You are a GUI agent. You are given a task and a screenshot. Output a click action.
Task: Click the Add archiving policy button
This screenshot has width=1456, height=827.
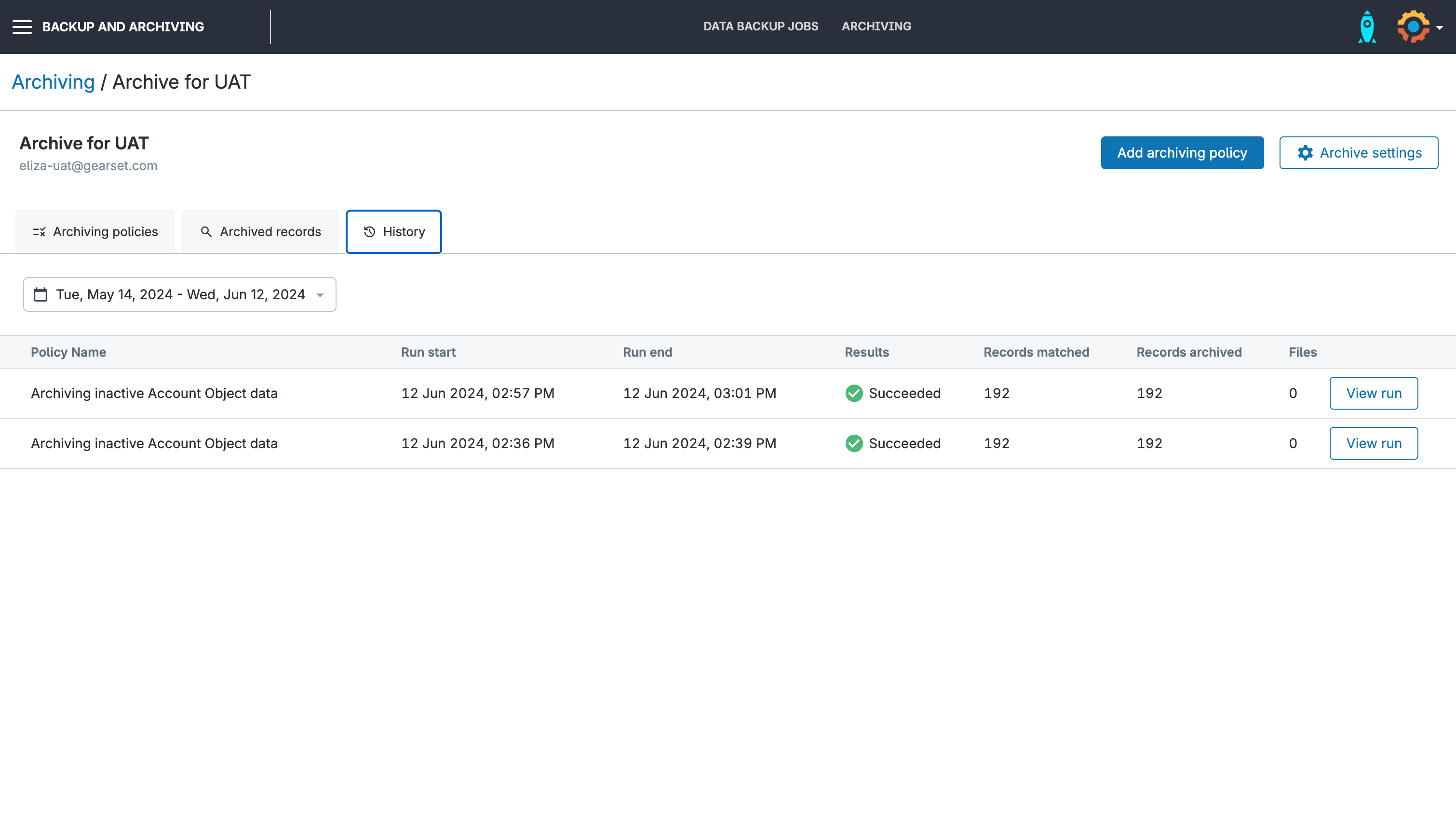point(1182,153)
